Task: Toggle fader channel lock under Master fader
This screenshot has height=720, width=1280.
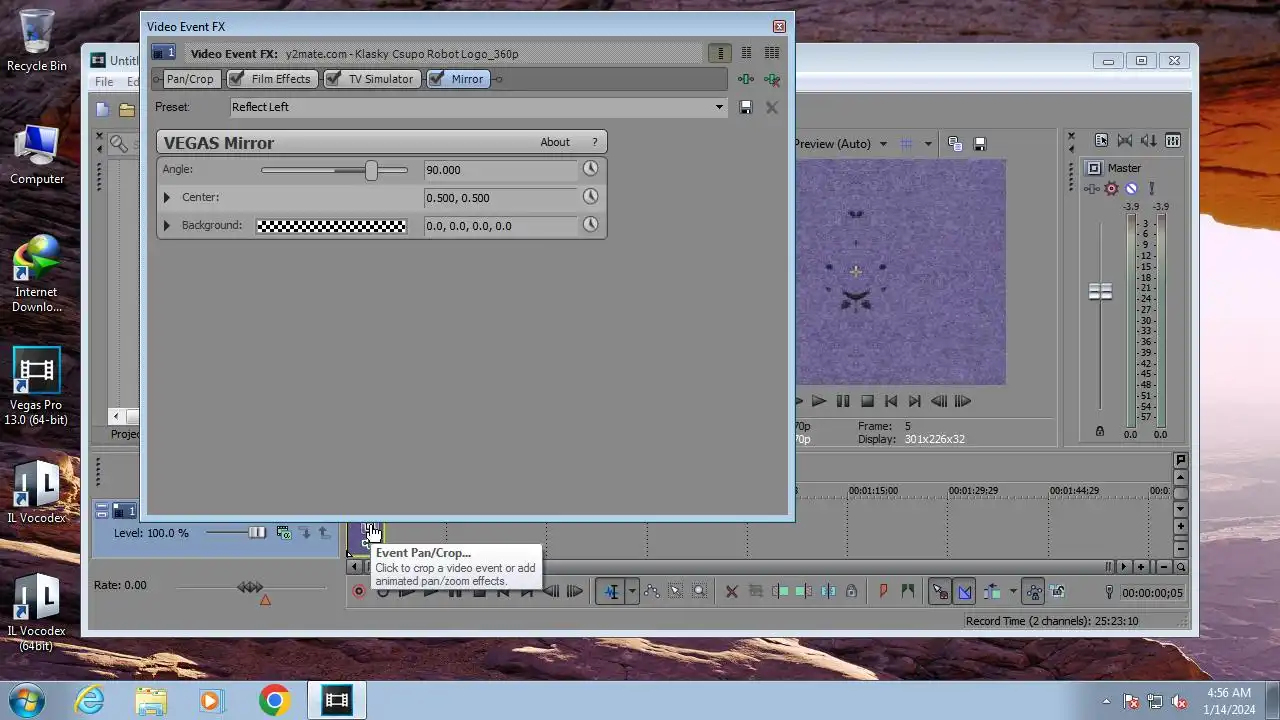Action: click(x=1100, y=431)
